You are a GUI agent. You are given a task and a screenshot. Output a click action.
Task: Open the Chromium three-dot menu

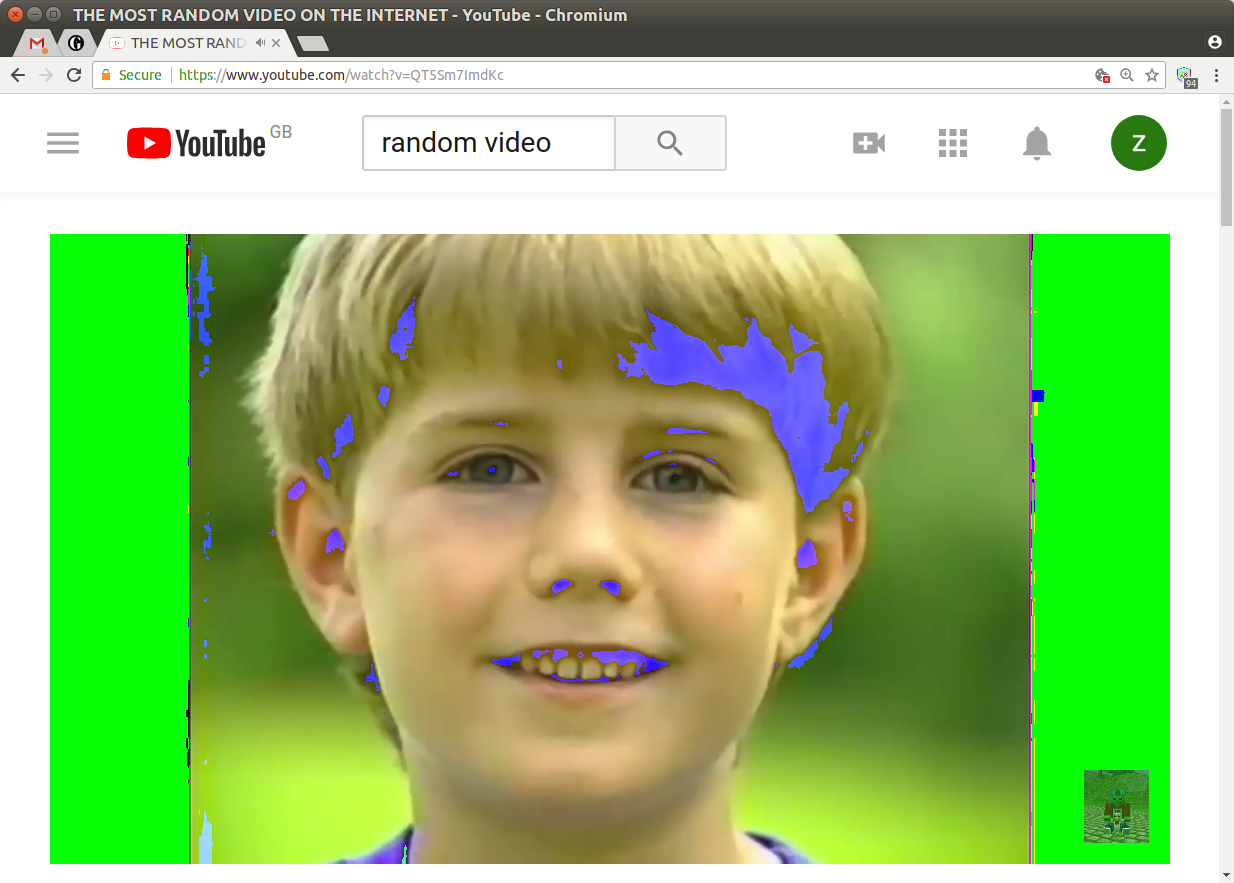point(1216,75)
